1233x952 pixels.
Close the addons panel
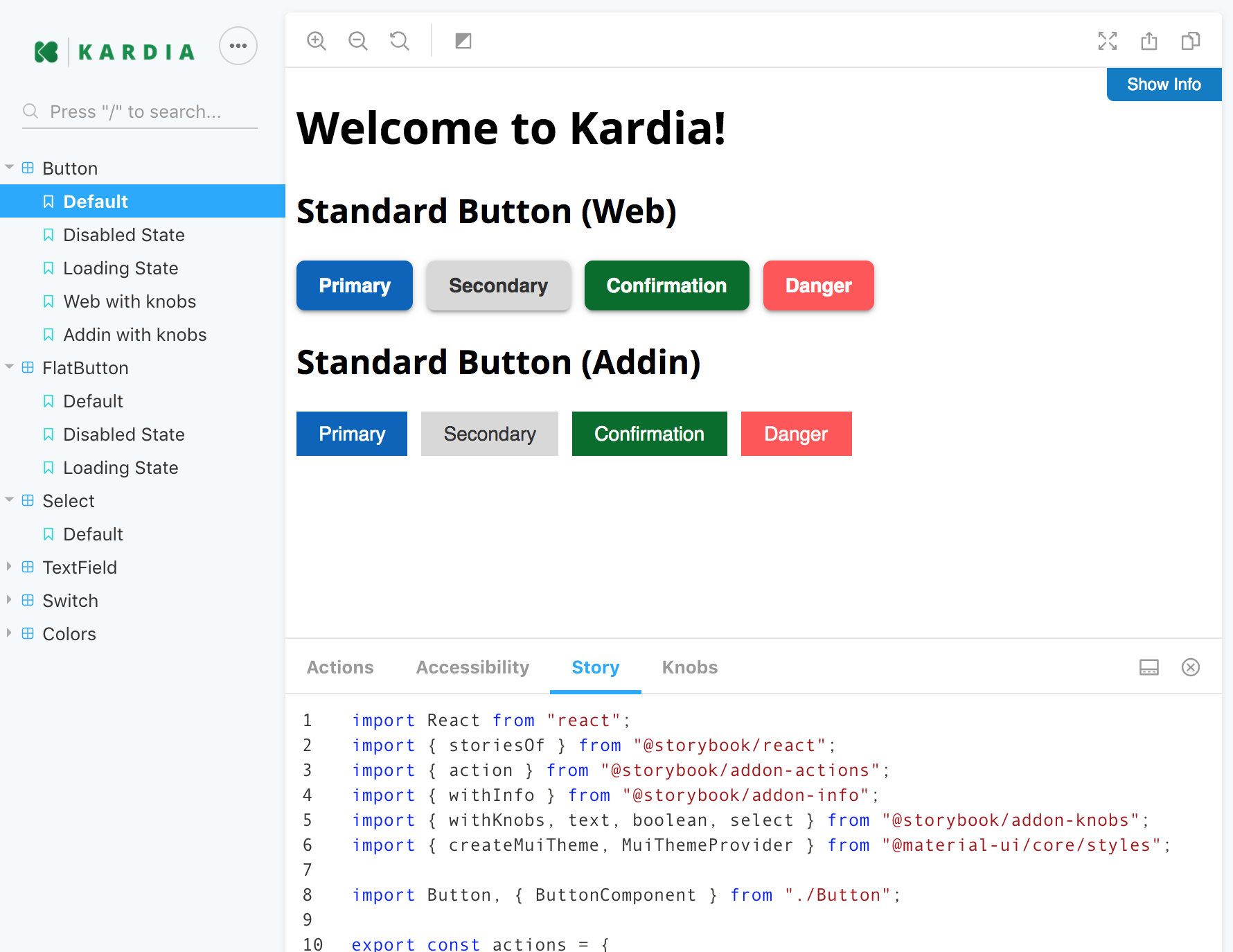[1191, 667]
